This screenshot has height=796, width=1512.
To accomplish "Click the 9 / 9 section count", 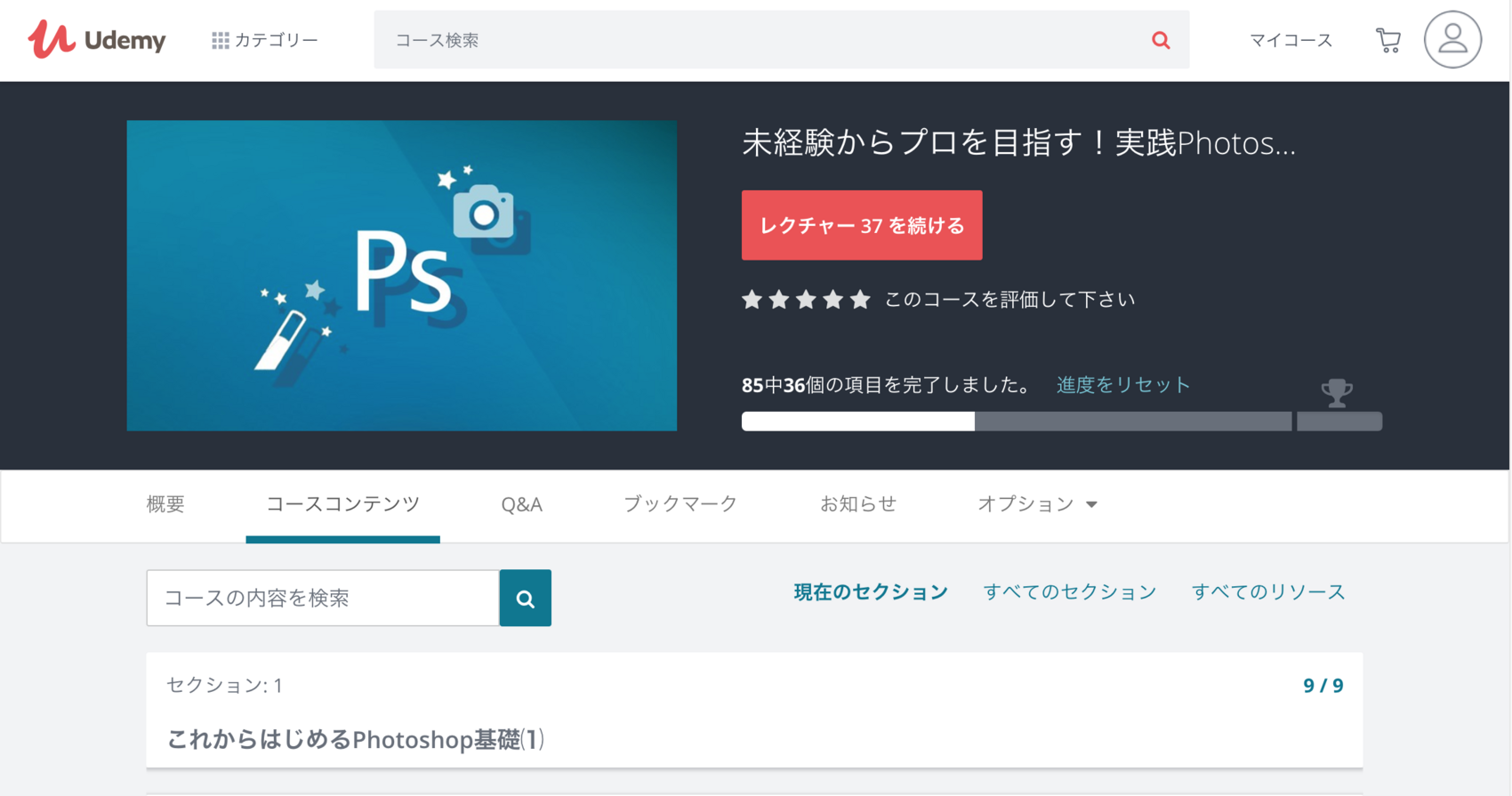I will tap(1323, 686).
